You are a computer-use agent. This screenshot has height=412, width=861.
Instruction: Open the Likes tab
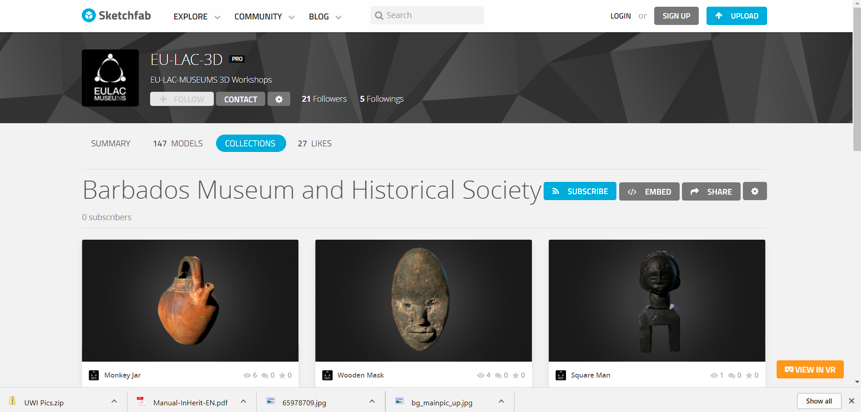pos(314,143)
